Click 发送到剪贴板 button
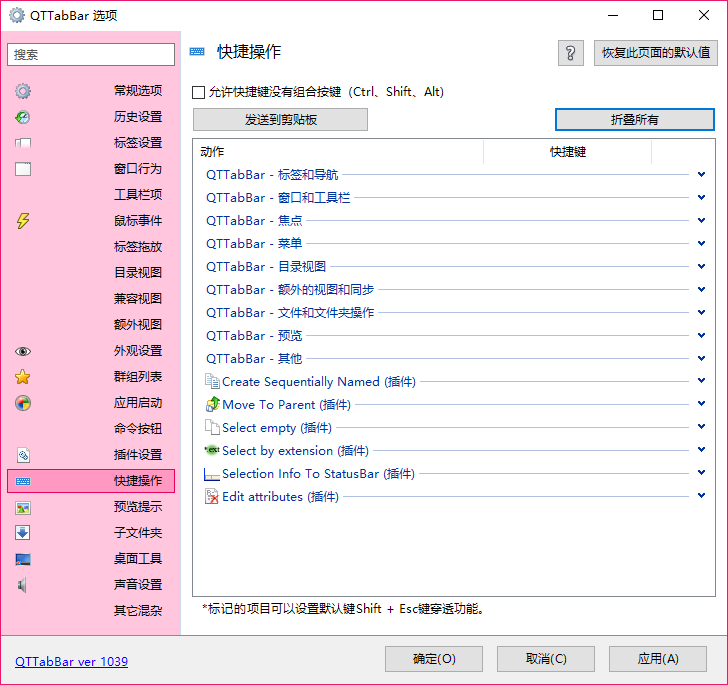The image size is (728, 685). [280, 120]
